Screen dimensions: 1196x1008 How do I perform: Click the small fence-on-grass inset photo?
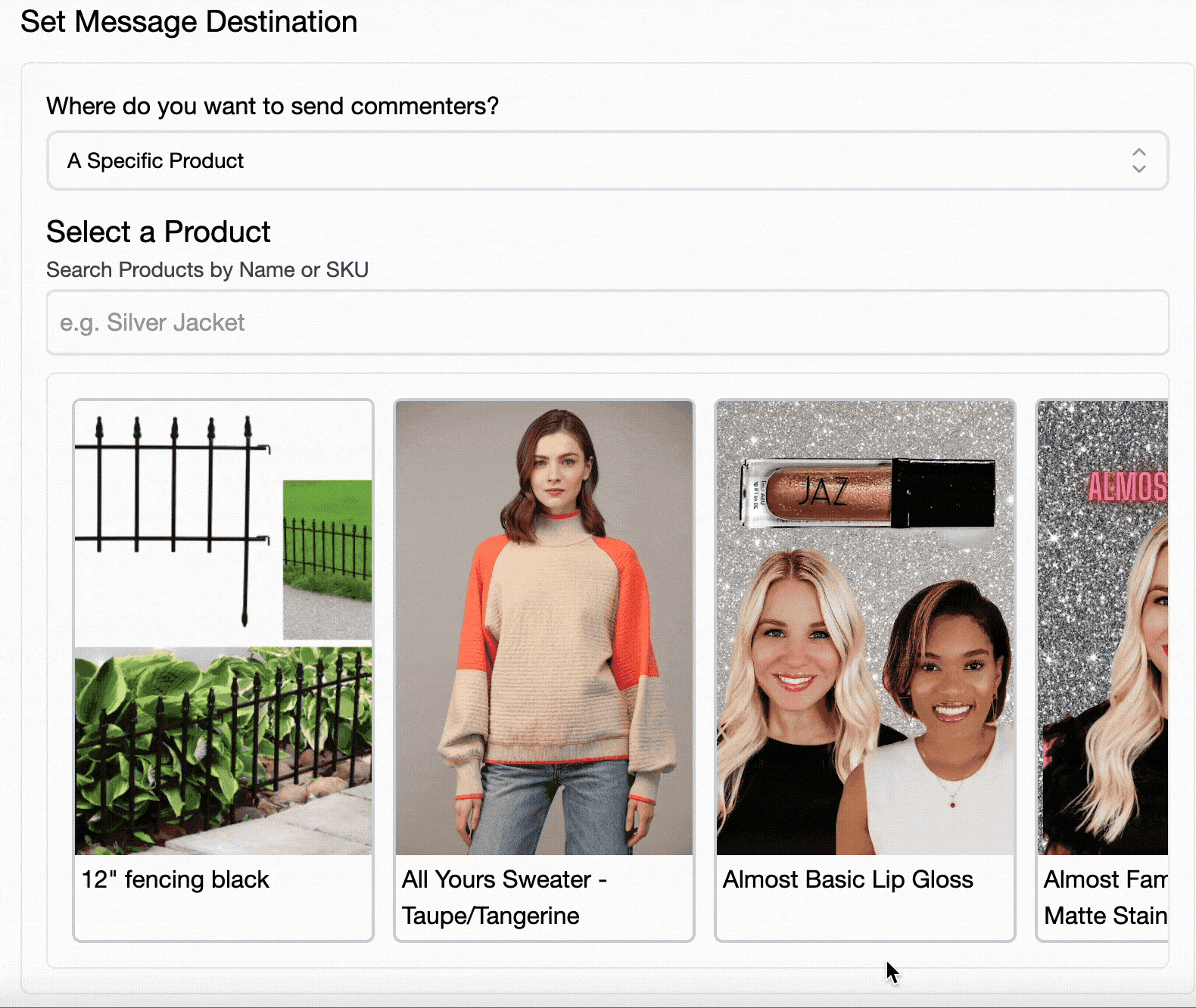point(327,558)
